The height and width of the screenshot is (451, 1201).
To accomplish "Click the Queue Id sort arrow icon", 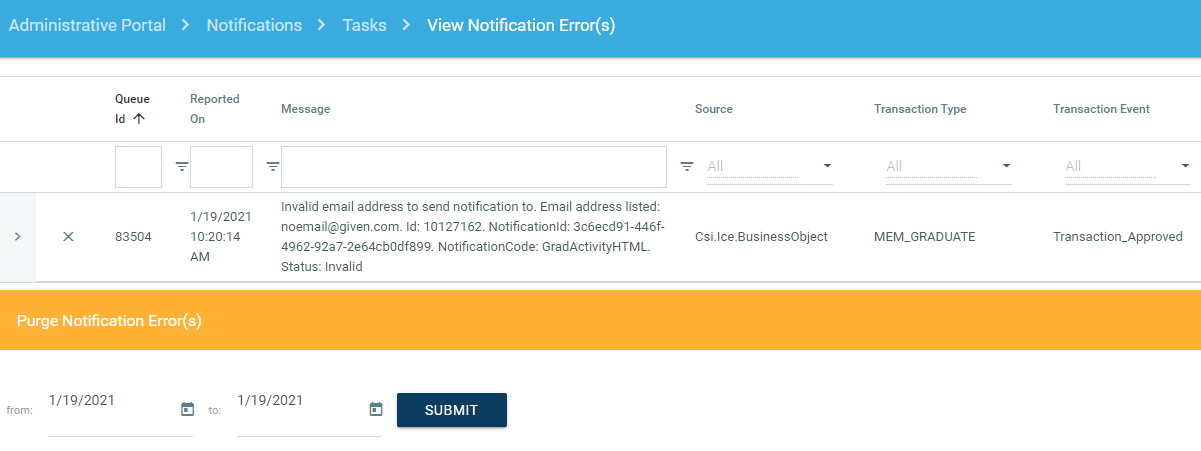I will coord(138,118).
